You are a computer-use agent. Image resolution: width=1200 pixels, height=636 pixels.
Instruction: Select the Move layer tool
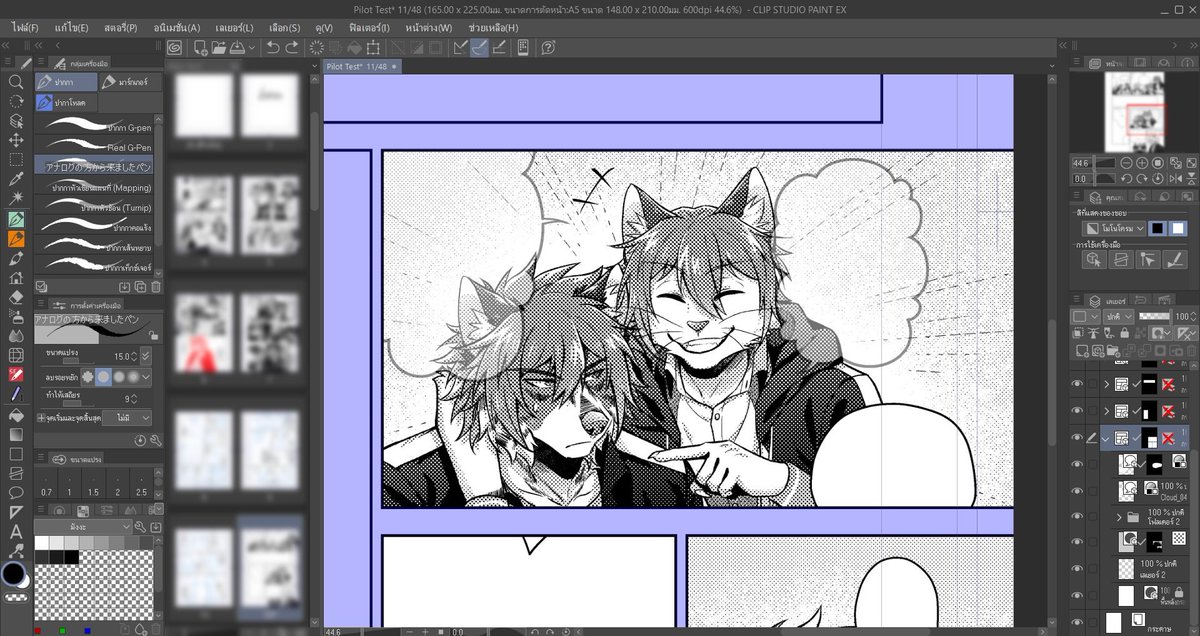(x=15, y=140)
